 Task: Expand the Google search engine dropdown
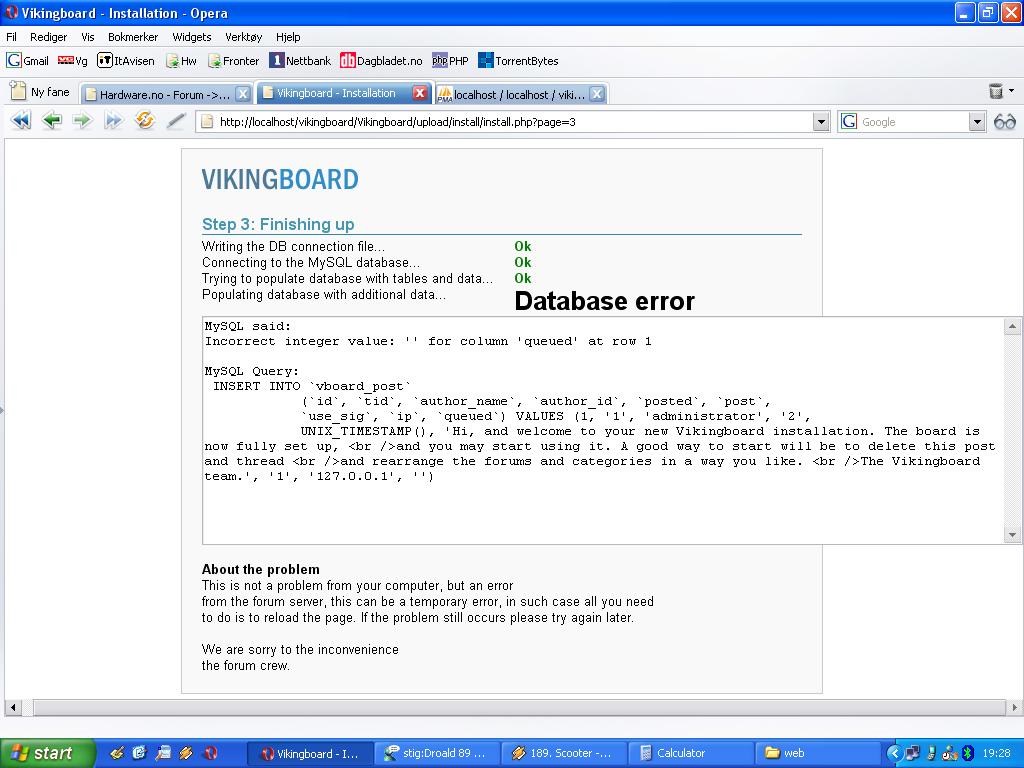pyautogui.click(x=976, y=122)
